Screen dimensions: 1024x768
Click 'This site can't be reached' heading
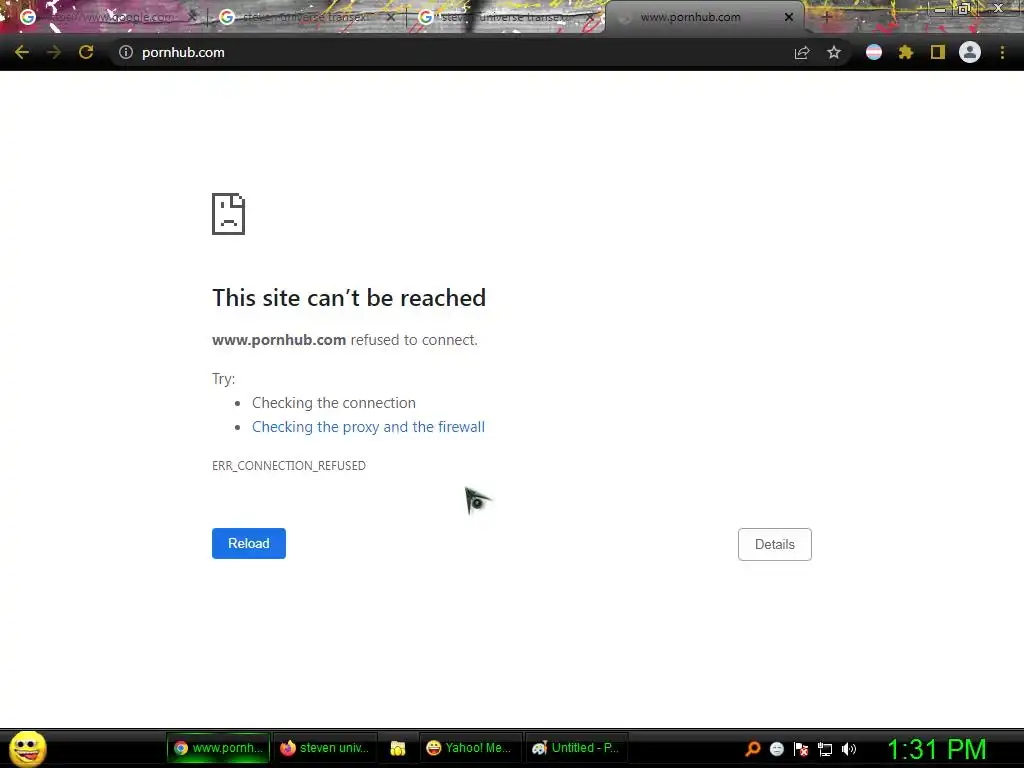click(349, 298)
